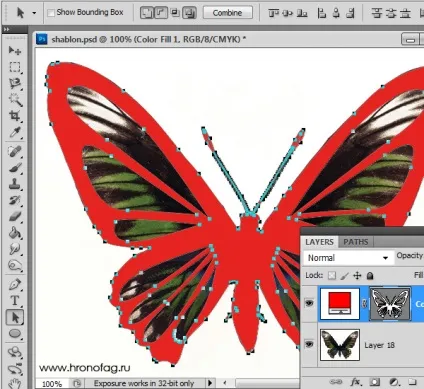Enable the Show Bounding Box checkbox
This screenshot has width=424, height=389.
pos(51,13)
